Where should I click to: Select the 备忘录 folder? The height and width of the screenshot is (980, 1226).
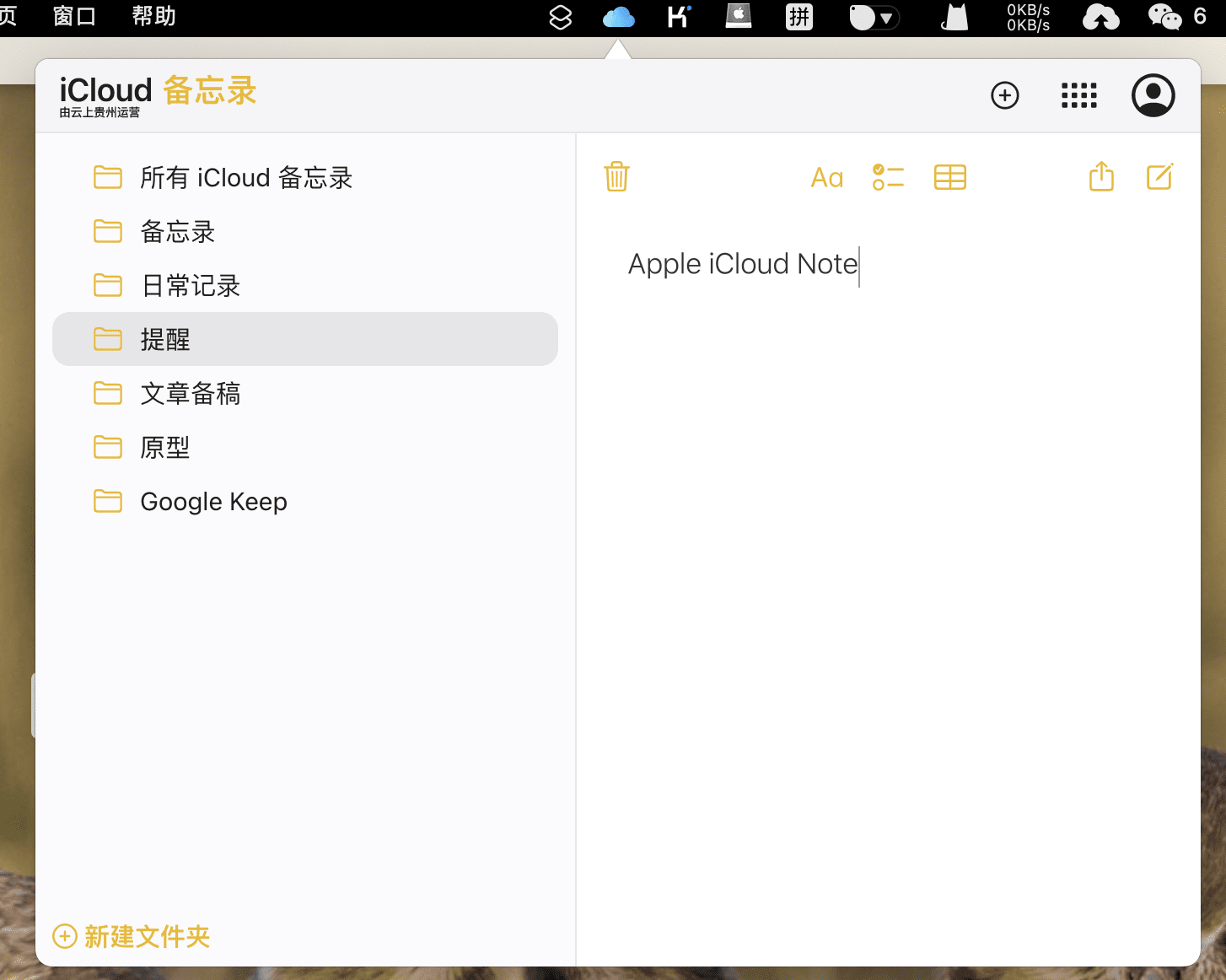[x=177, y=232]
